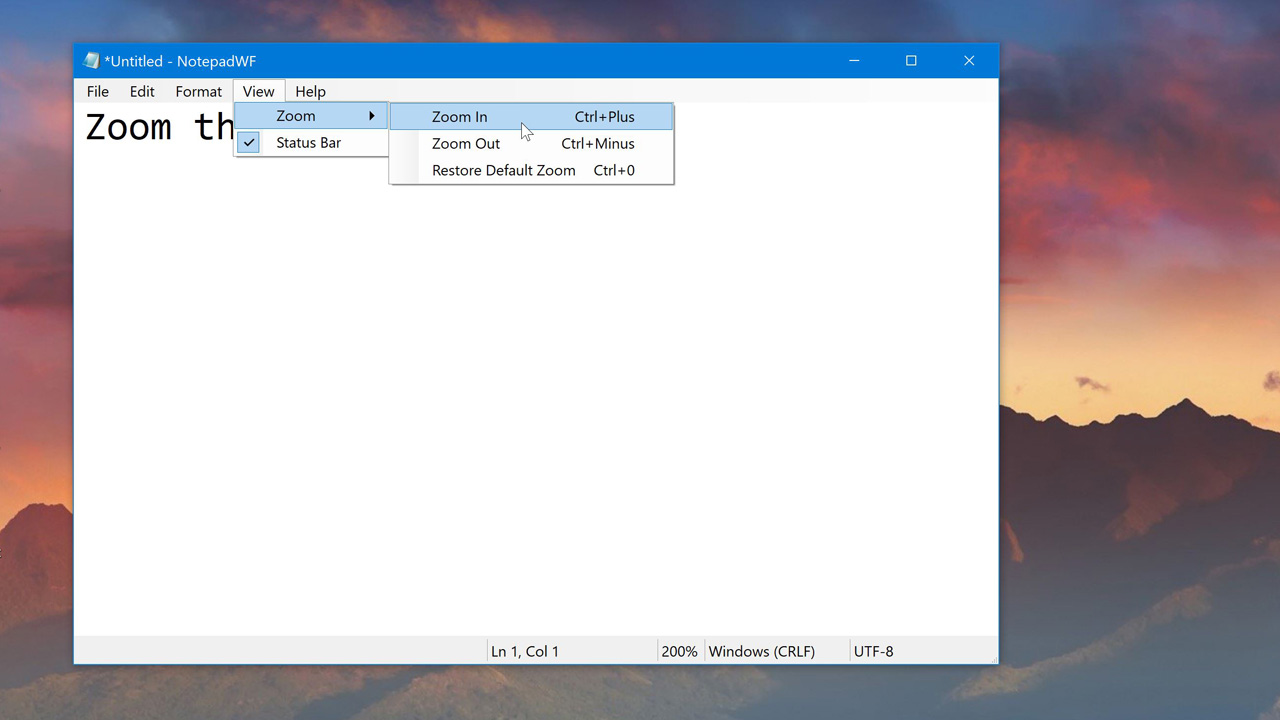The height and width of the screenshot is (720, 1280).
Task: Click inside the blank text editing area
Action: 535,400
